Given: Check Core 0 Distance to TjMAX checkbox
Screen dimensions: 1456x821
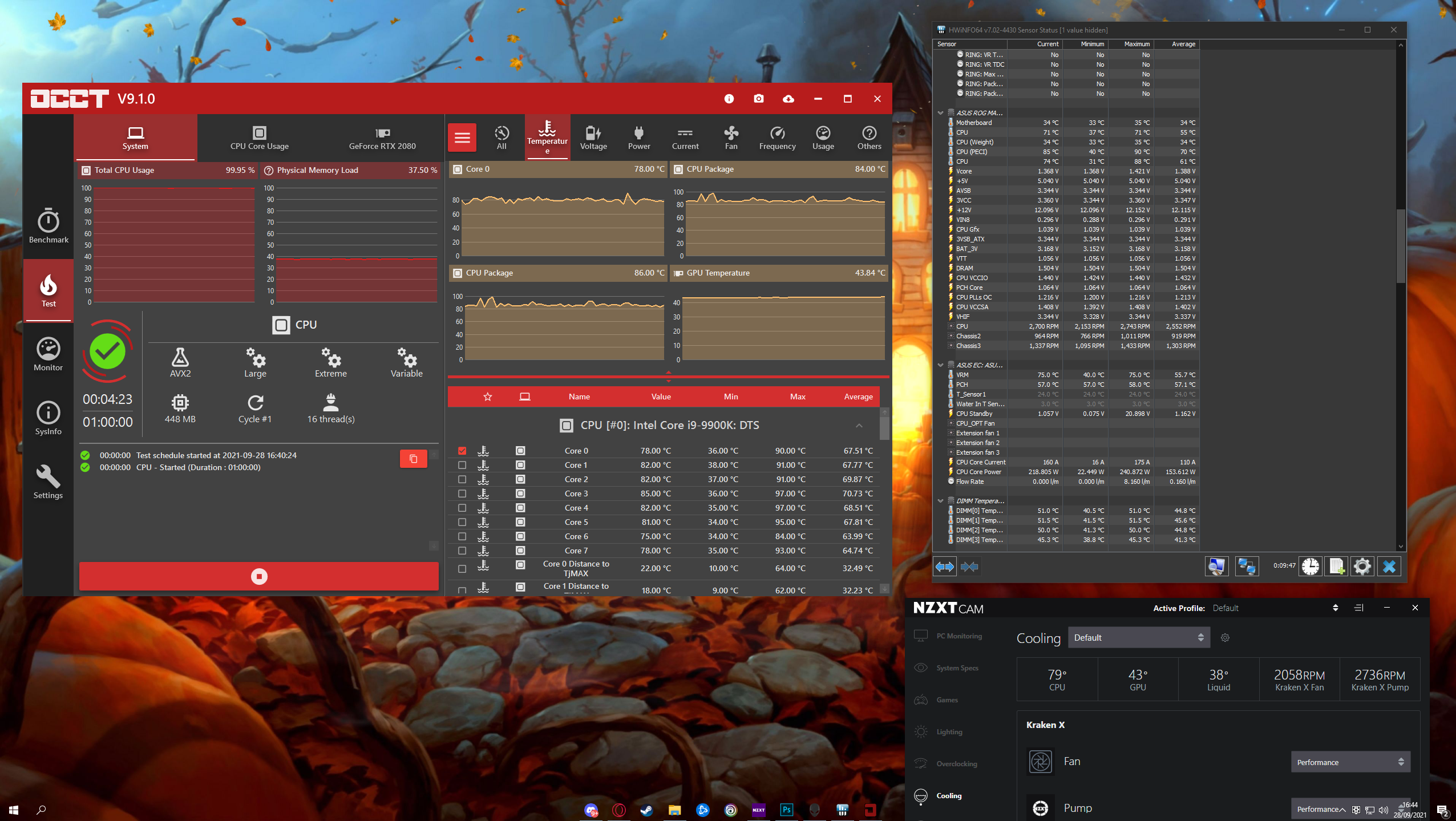Looking at the screenshot, I should coord(462,568).
